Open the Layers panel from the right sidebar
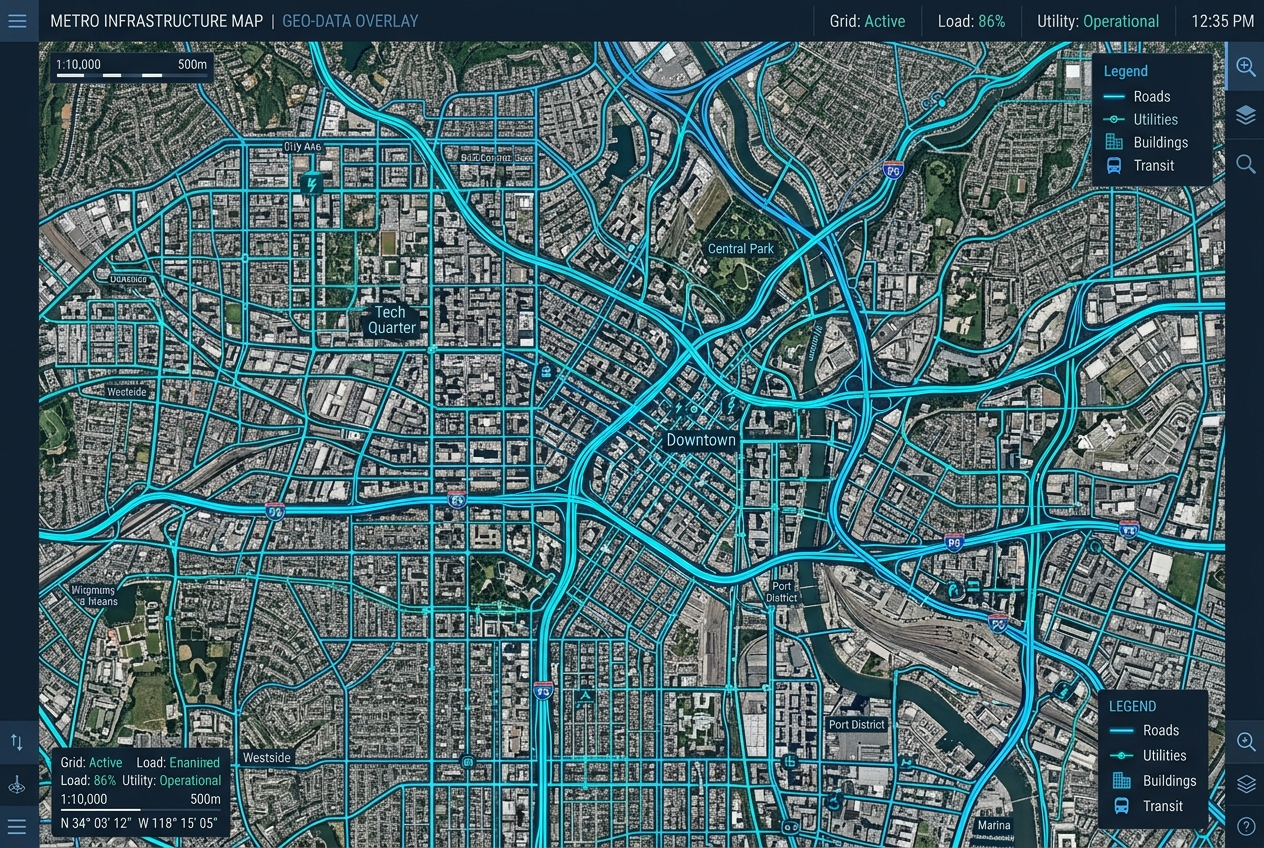1264x848 pixels. click(1246, 114)
